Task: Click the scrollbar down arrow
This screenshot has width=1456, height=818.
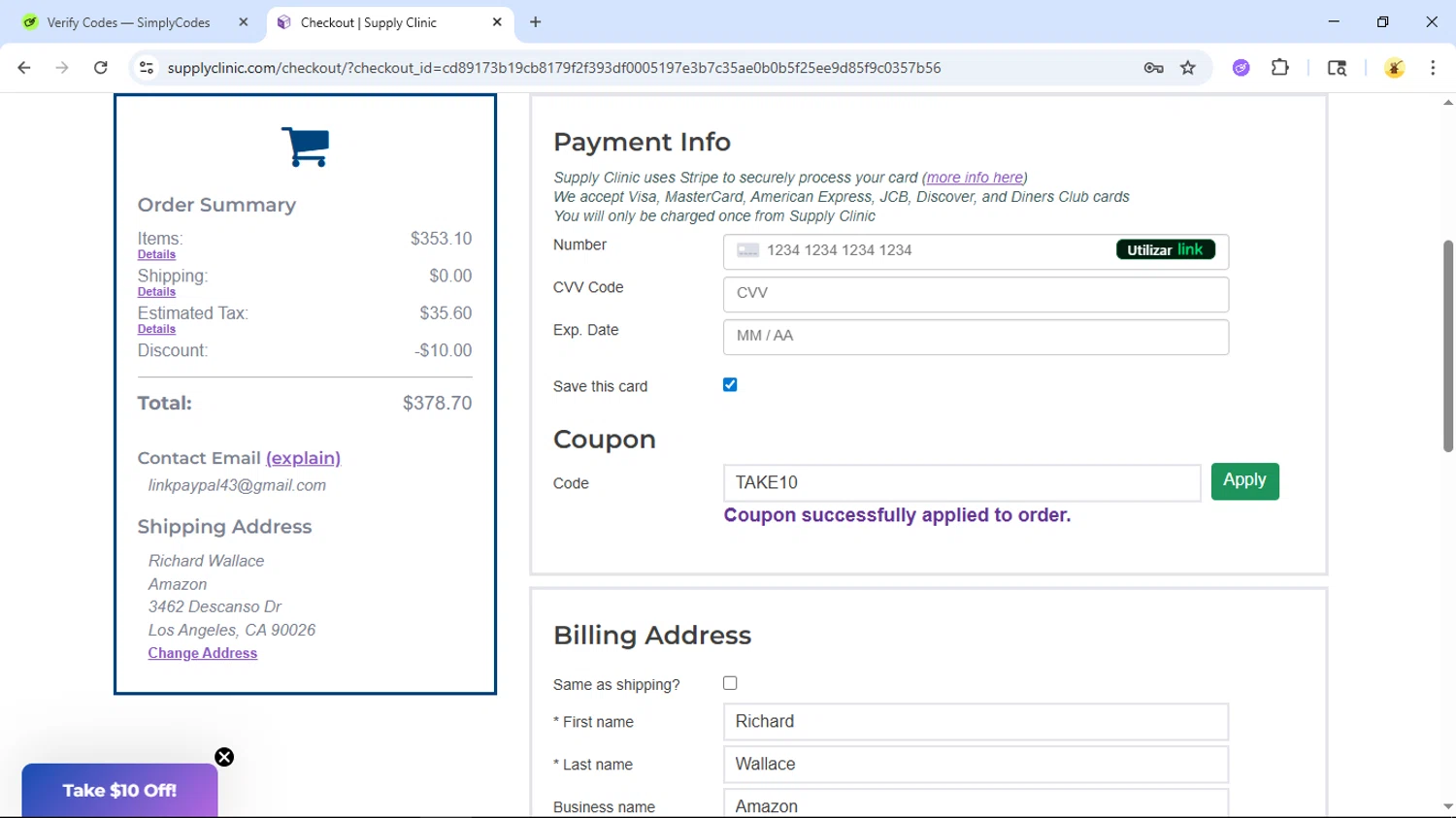Action: click(1447, 806)
